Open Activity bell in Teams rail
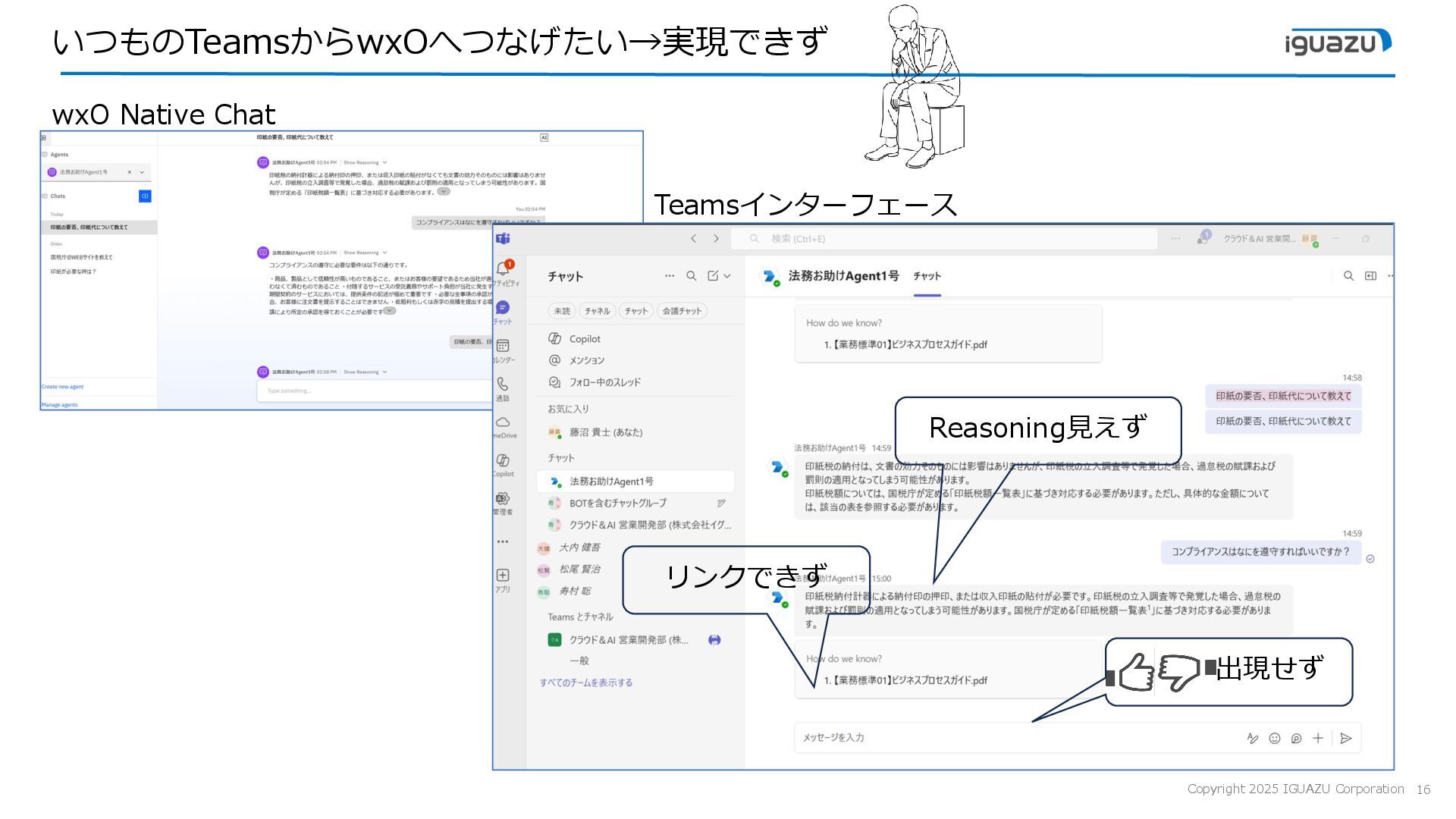 [504, 268]
